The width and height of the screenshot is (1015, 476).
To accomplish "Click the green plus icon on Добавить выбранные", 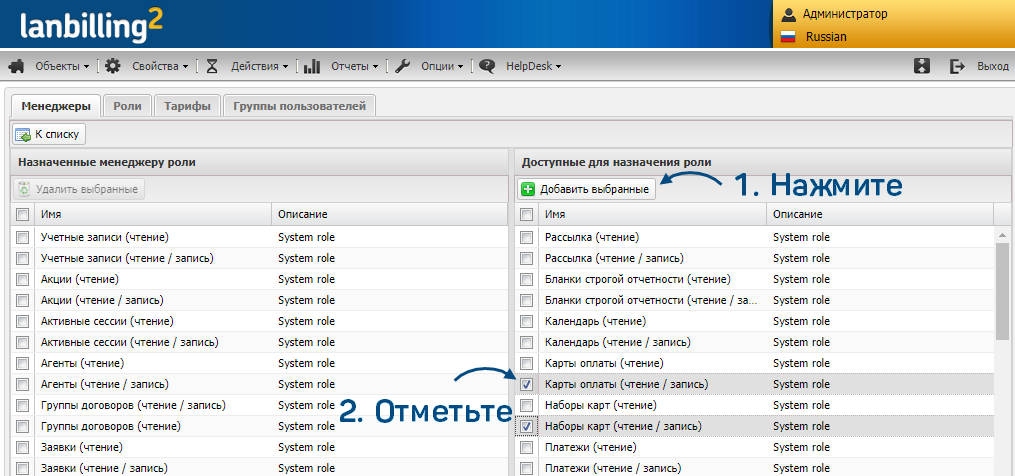I will (x=528, y=189).
